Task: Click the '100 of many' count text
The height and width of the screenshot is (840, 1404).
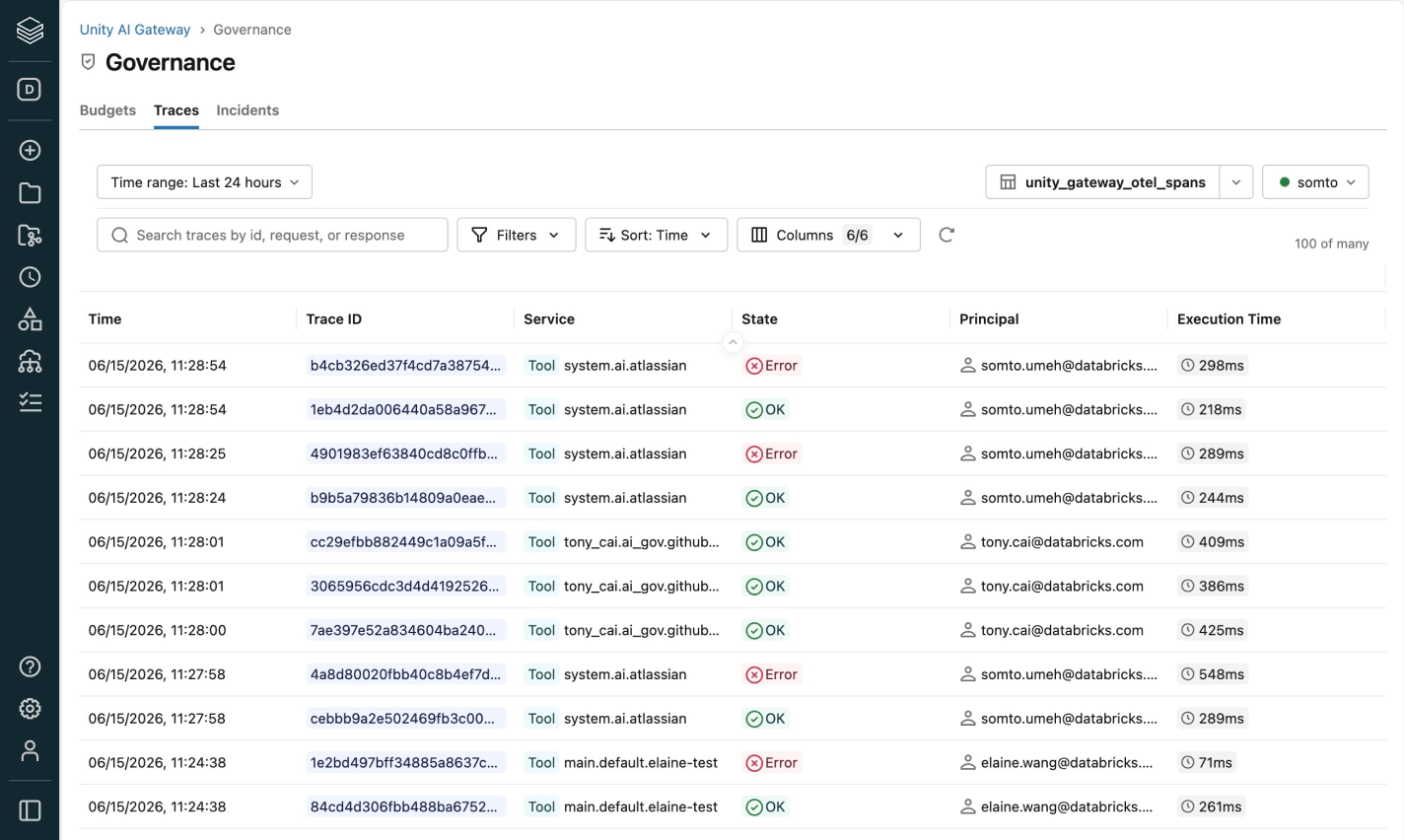Action: (x=1331, y=244)
